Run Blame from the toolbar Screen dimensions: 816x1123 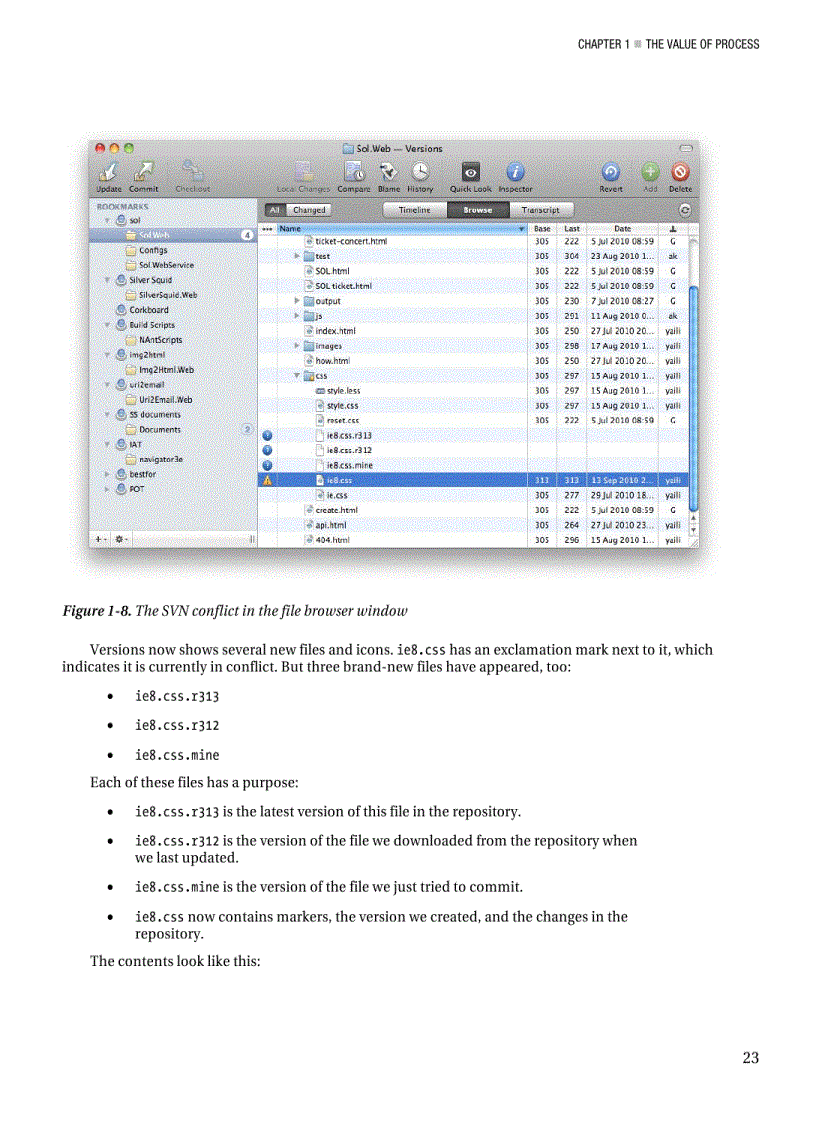pyautogui.click(x=388, y=172)
